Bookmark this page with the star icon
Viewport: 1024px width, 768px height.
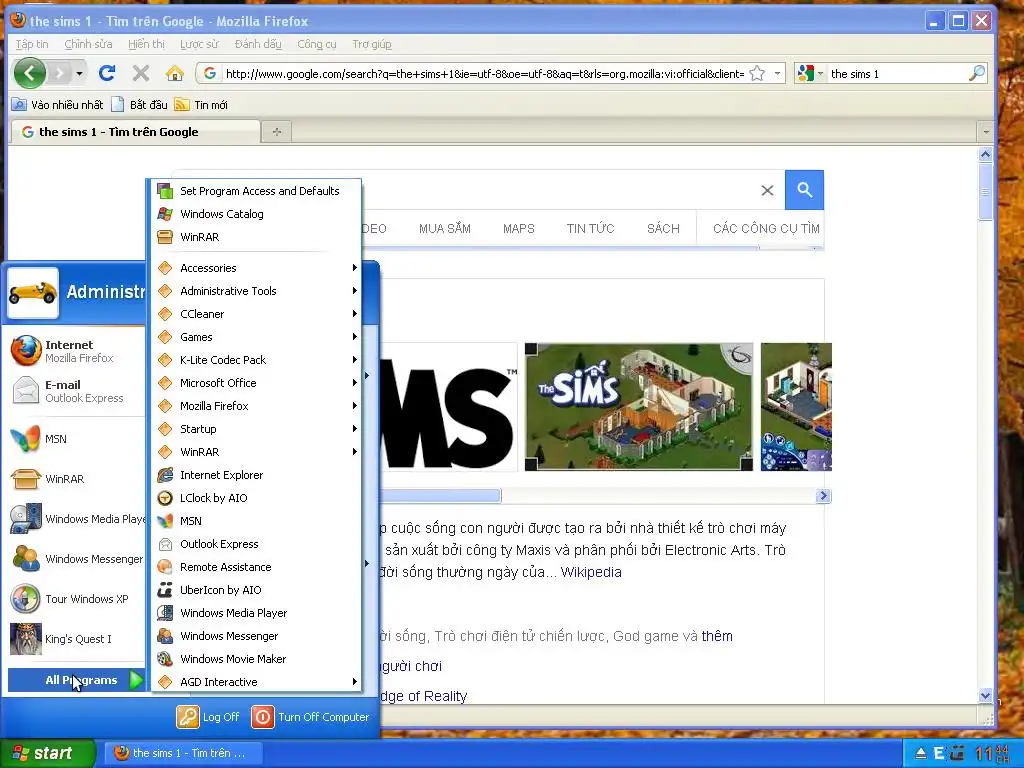coord(757,73)
